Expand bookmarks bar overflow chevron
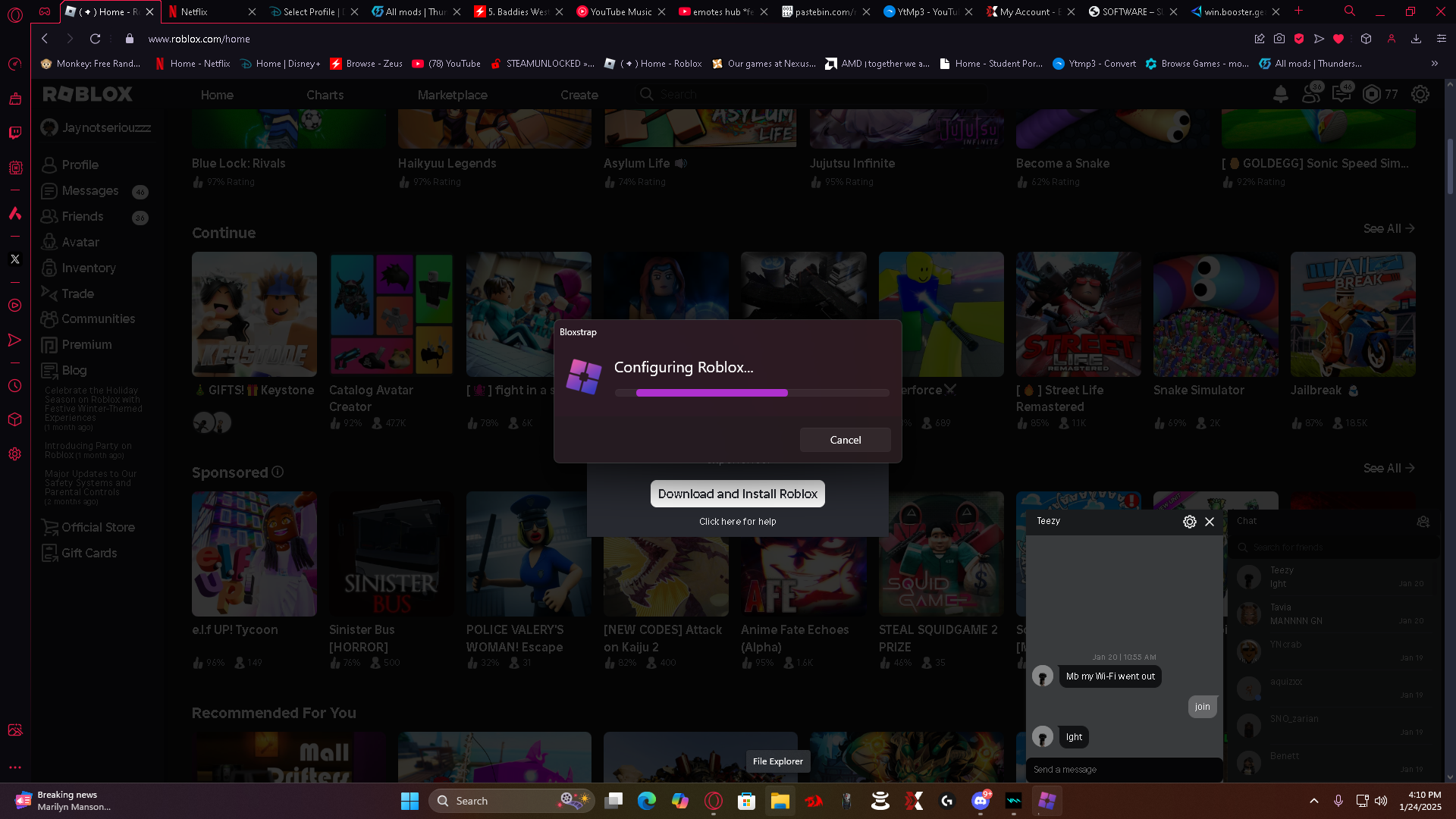This screenshot has height=819, width=1456. tap(1434, 64)
